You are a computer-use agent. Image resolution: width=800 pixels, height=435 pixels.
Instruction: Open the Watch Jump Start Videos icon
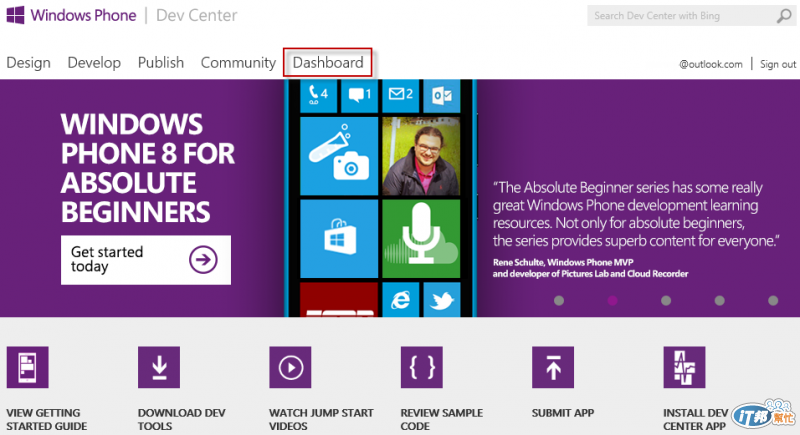tap(290, 367)
